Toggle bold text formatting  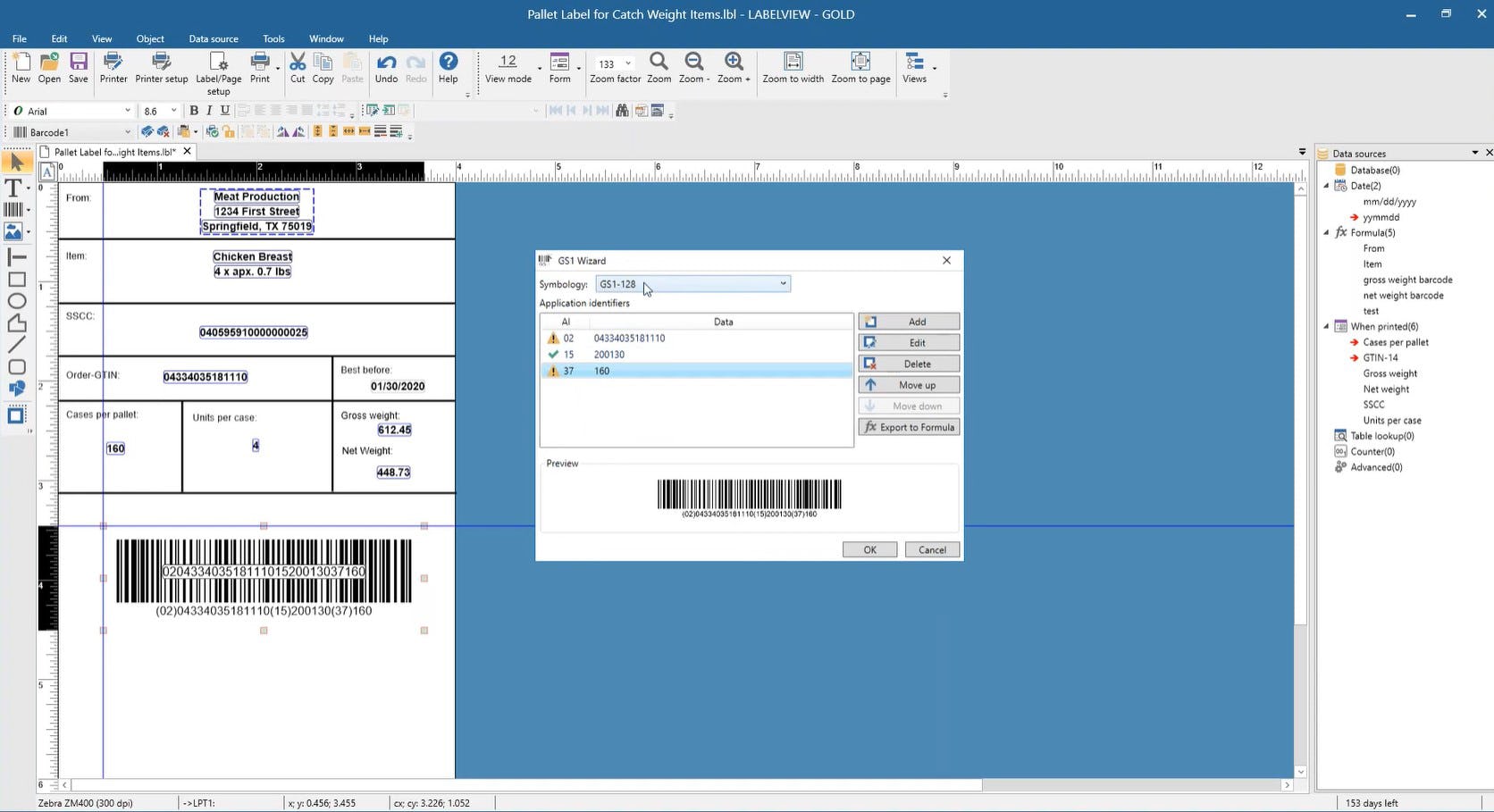pos(193,110)
